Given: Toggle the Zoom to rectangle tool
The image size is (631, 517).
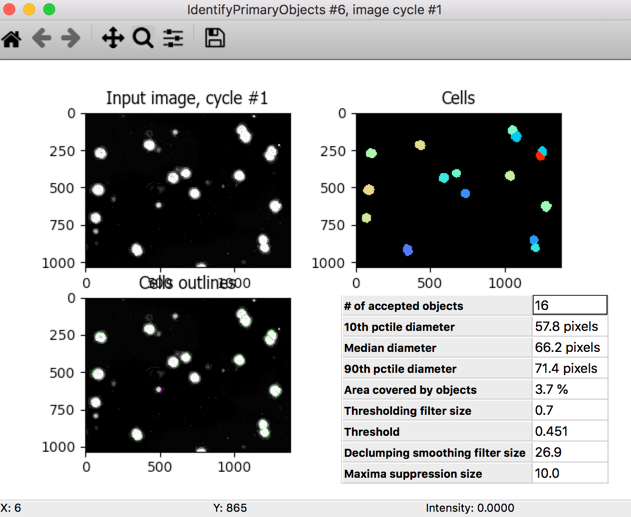Looking at the screenshot, I should (x=143, y=38).
